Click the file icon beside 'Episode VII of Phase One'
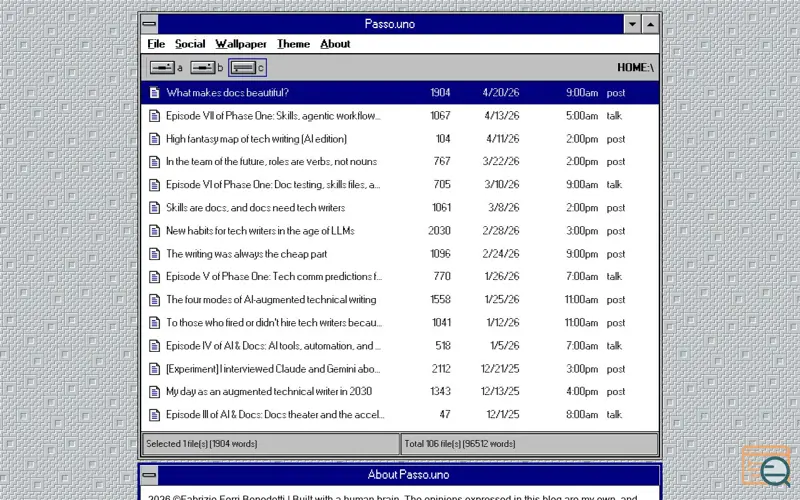Image resolution: width=800 pixels, height=500 pixels. pos(154,116)
